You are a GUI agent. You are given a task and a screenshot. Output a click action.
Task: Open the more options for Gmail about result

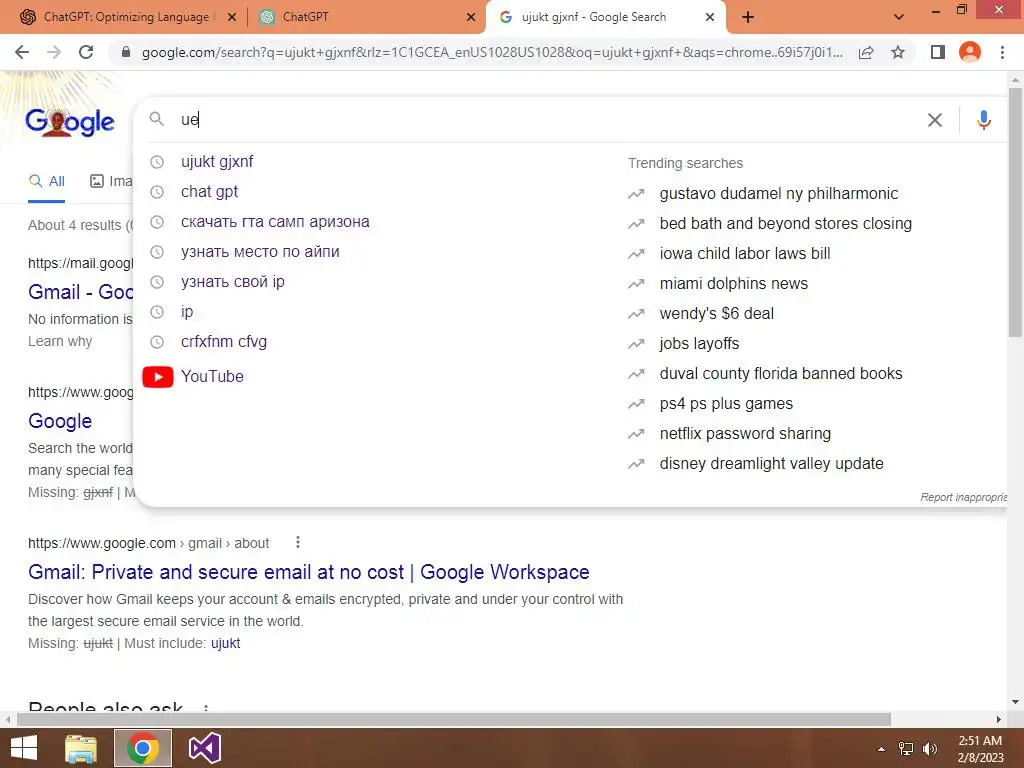click(298, 542)
